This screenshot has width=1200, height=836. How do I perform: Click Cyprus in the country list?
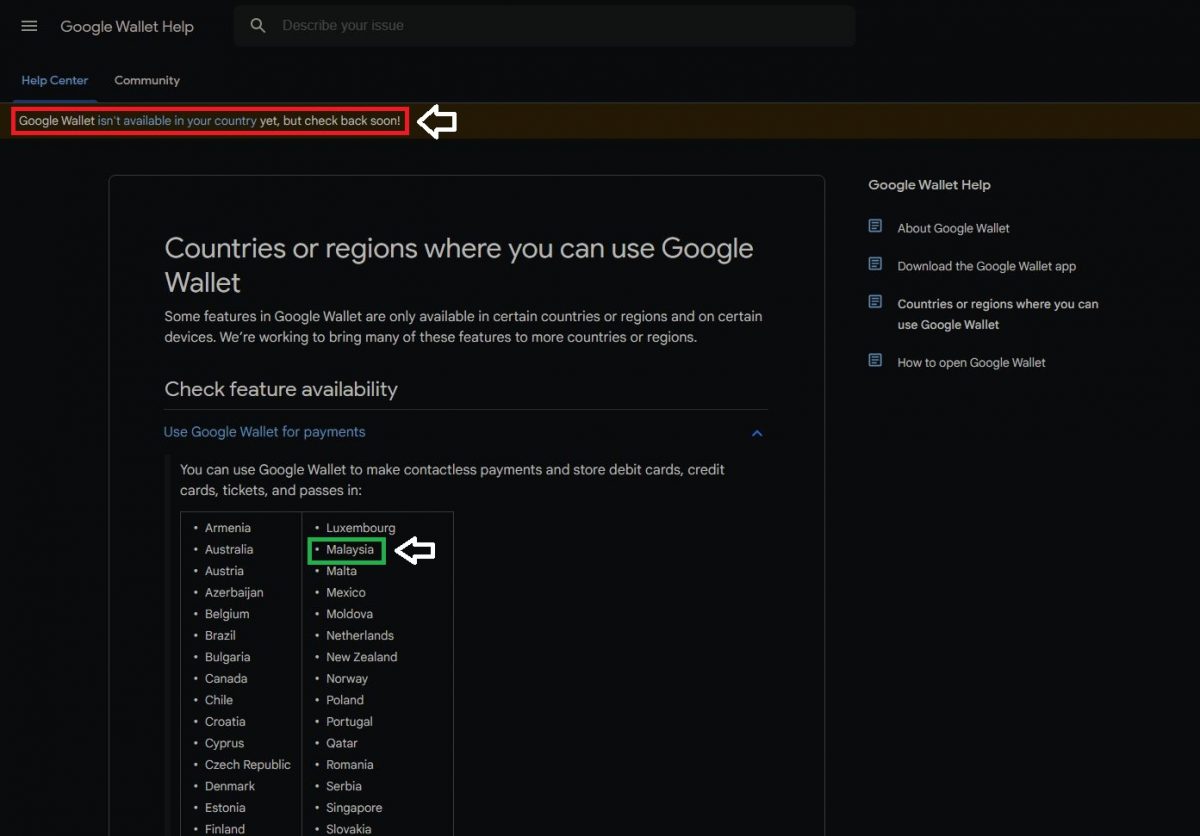coord(224,743)
